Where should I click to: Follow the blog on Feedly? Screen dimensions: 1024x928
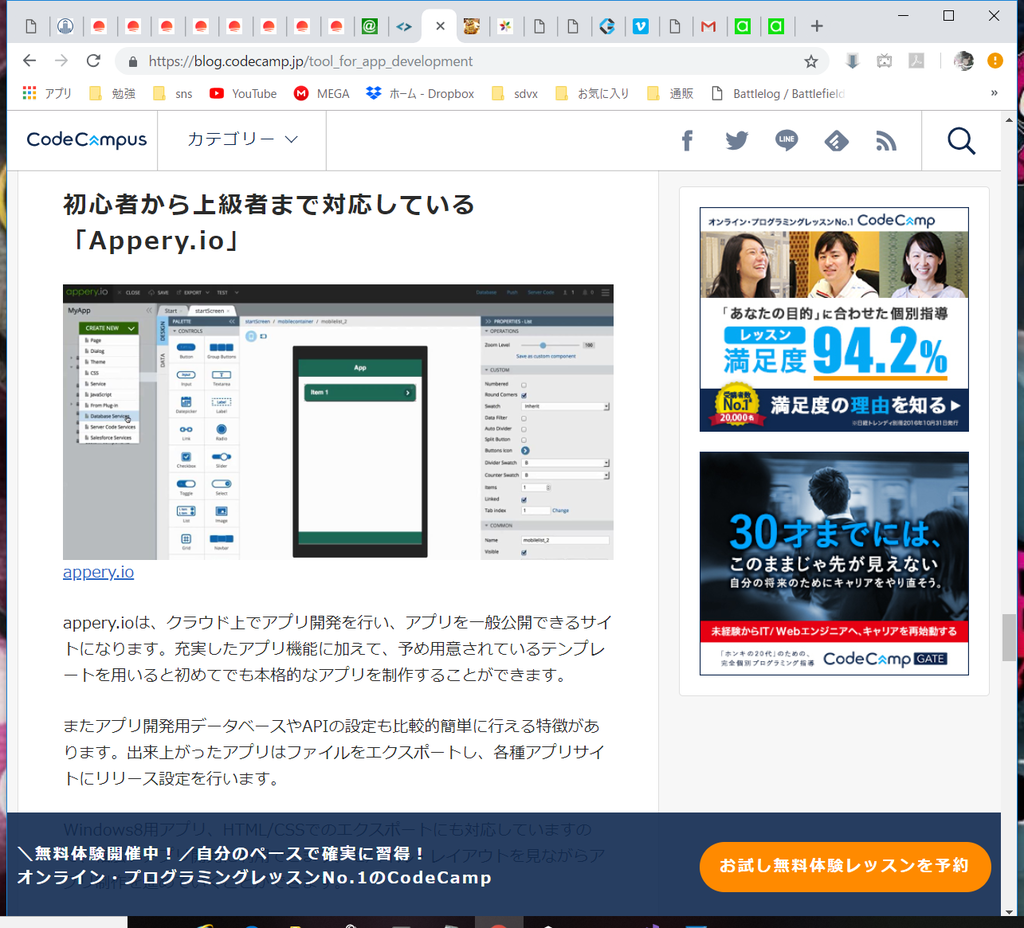pyautogui.click(x=836, y=140)
